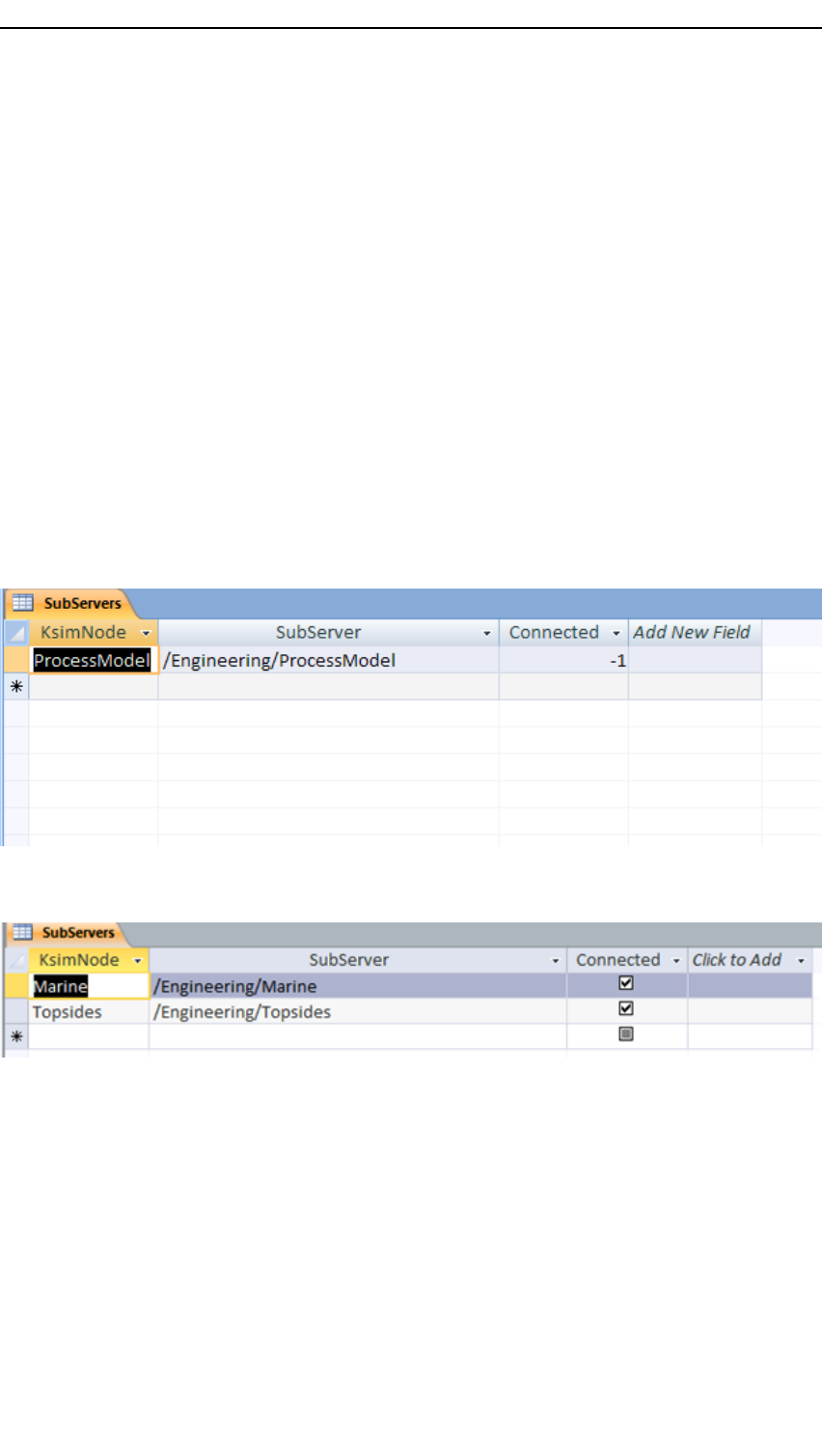Select the Marine KsimNode cell
This screenshot has width=822, height=1456.
(89, 985)
